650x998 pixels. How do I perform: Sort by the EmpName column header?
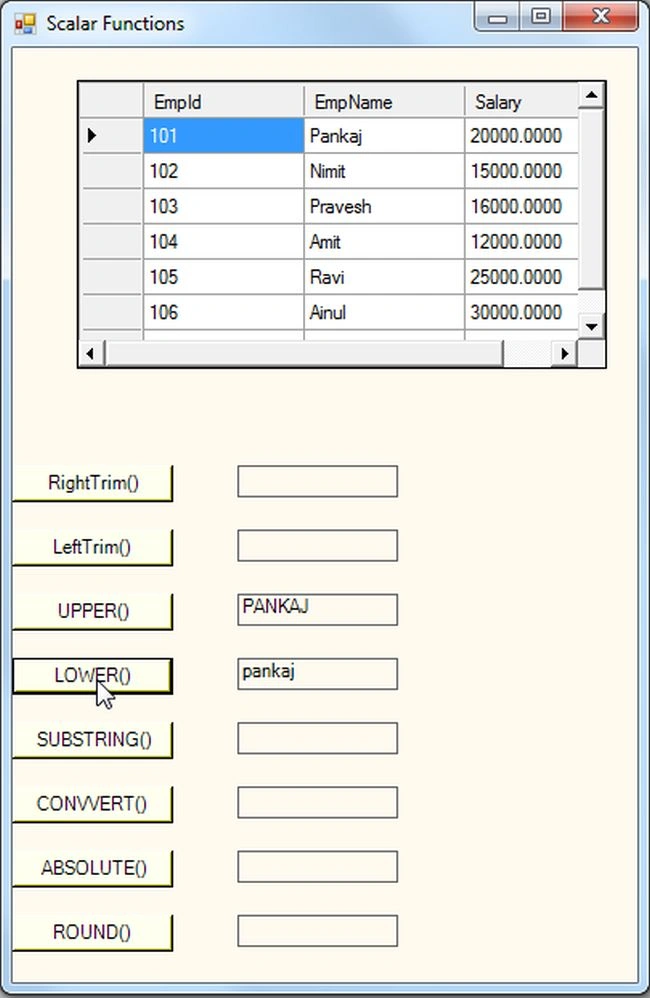[385, 101]
